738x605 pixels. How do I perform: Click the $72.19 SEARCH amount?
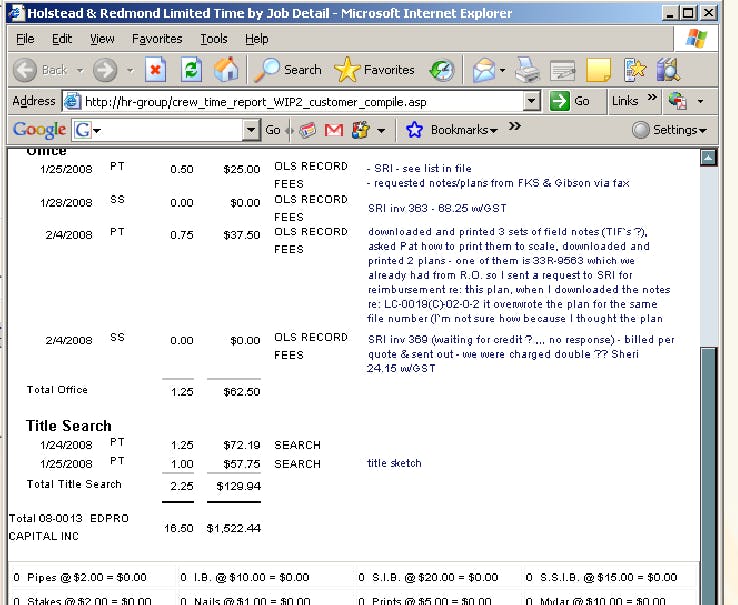point(241,445)
